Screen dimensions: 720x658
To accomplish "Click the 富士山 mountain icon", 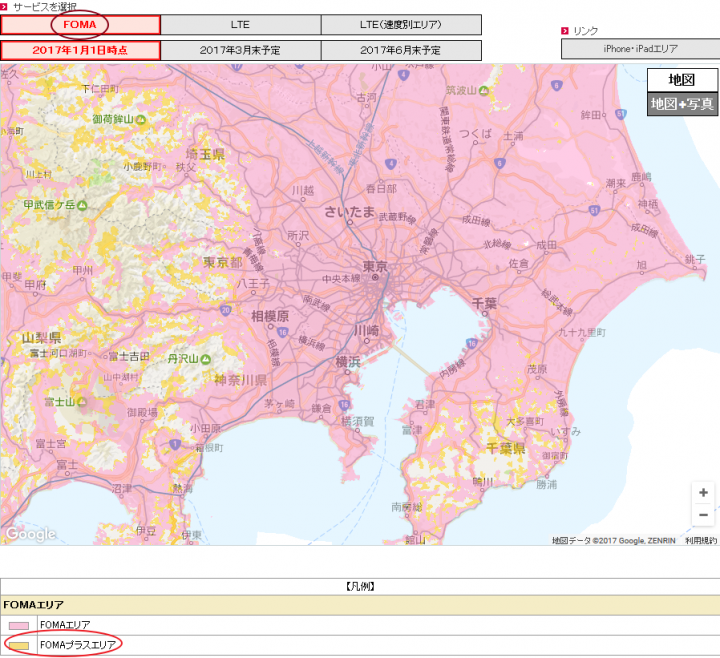I will point(82,402).
